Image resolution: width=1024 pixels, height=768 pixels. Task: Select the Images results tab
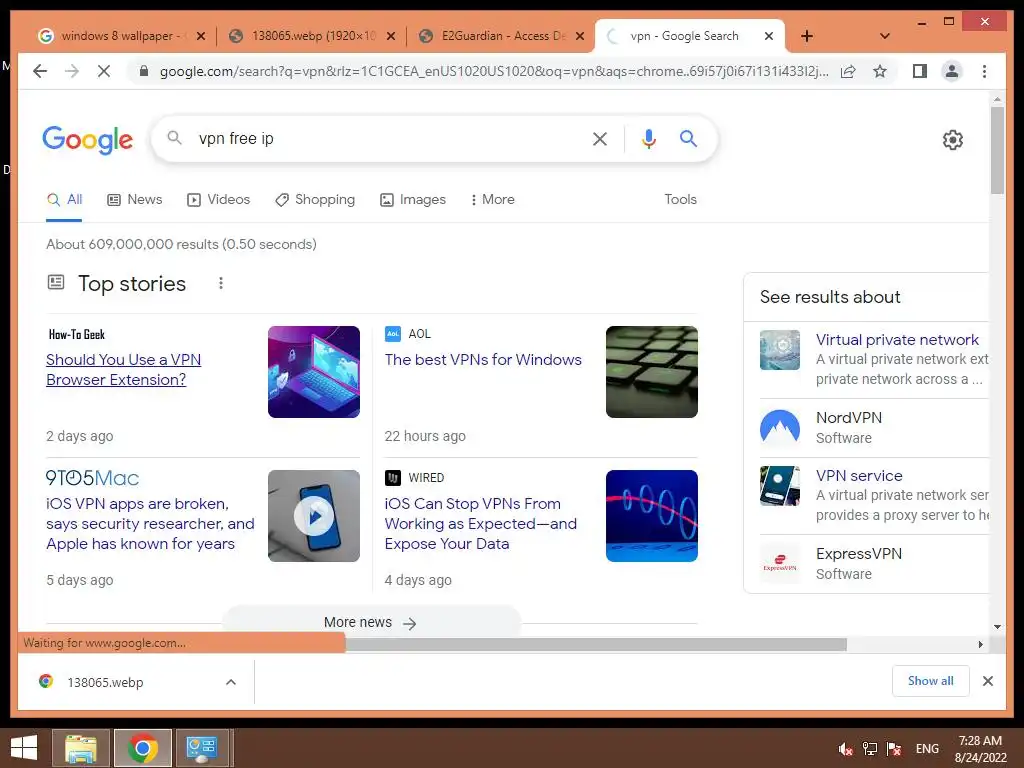click(413, 199)
